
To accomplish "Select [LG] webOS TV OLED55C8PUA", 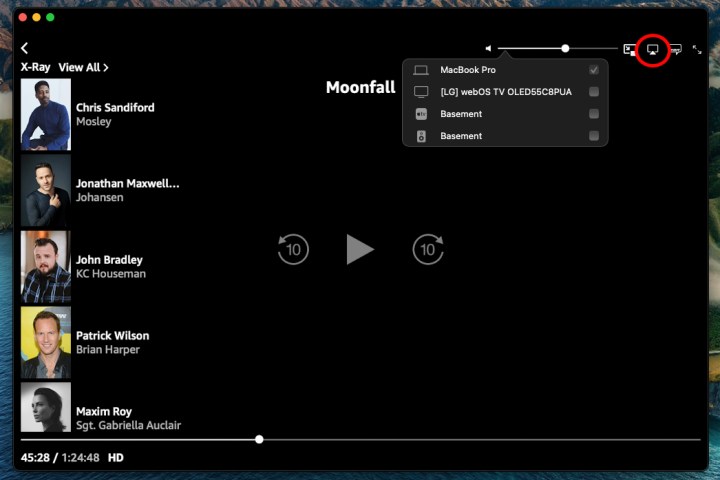I will [x=505, y=92].
